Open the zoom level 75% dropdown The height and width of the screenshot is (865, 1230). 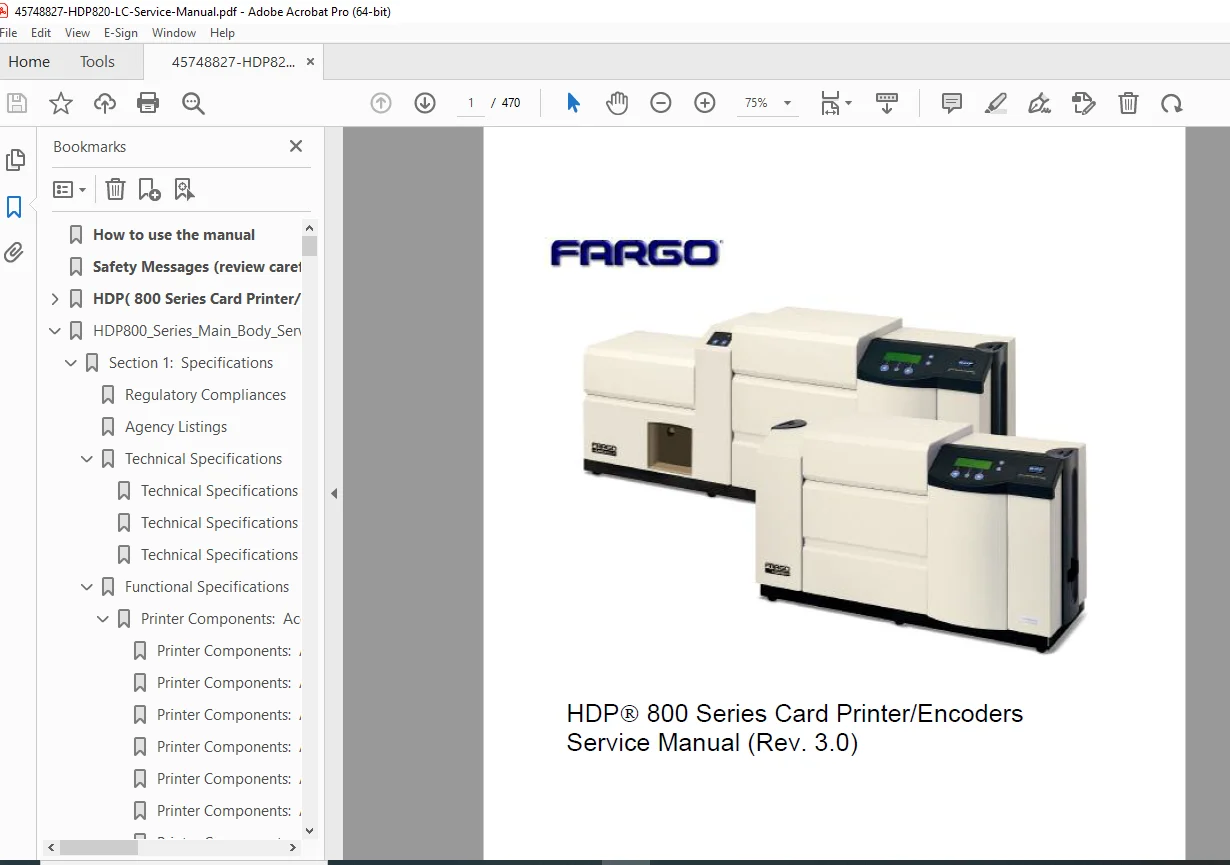pos(768,103)
